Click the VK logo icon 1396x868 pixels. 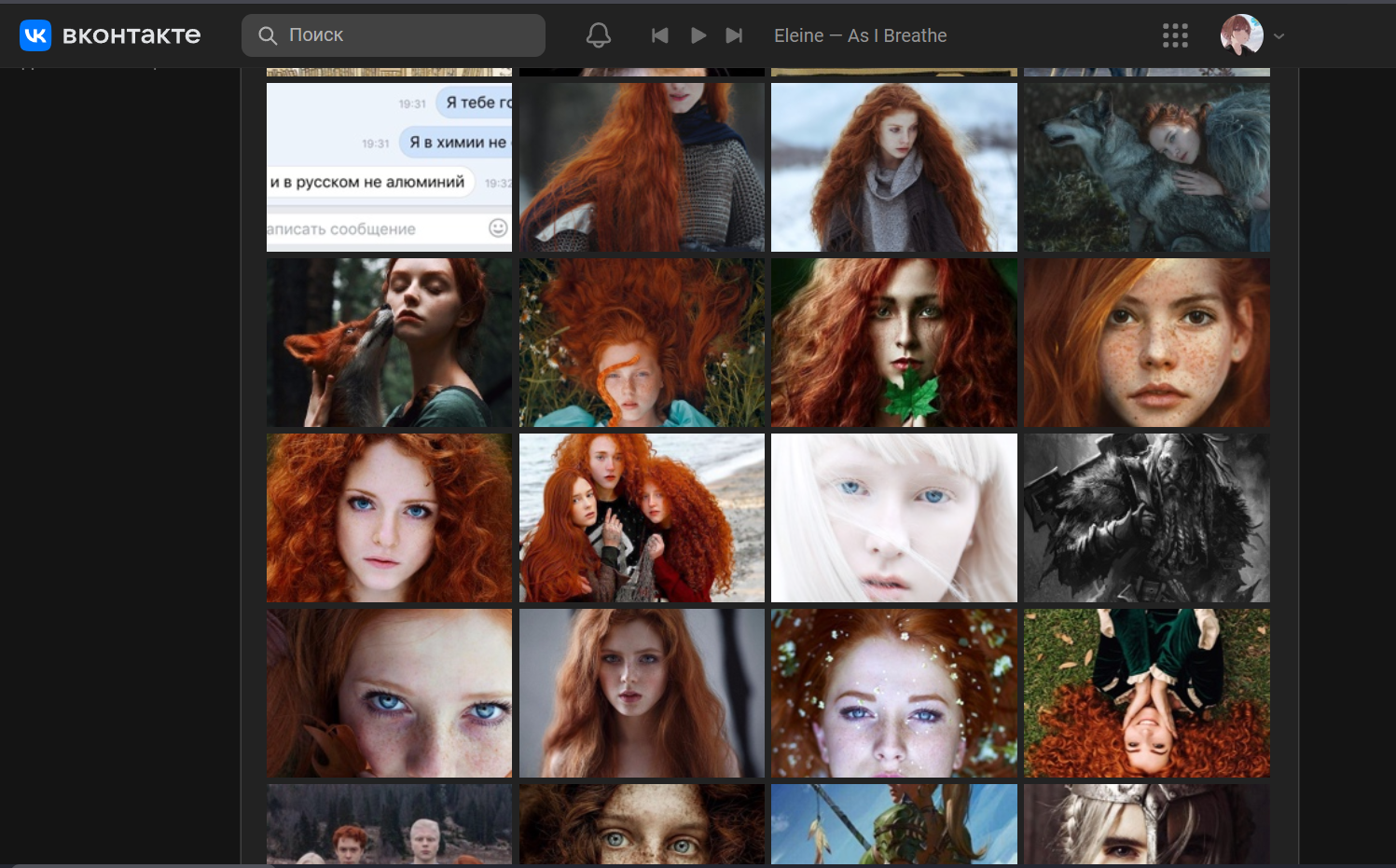pyautogui.click(x=35, y=35)
